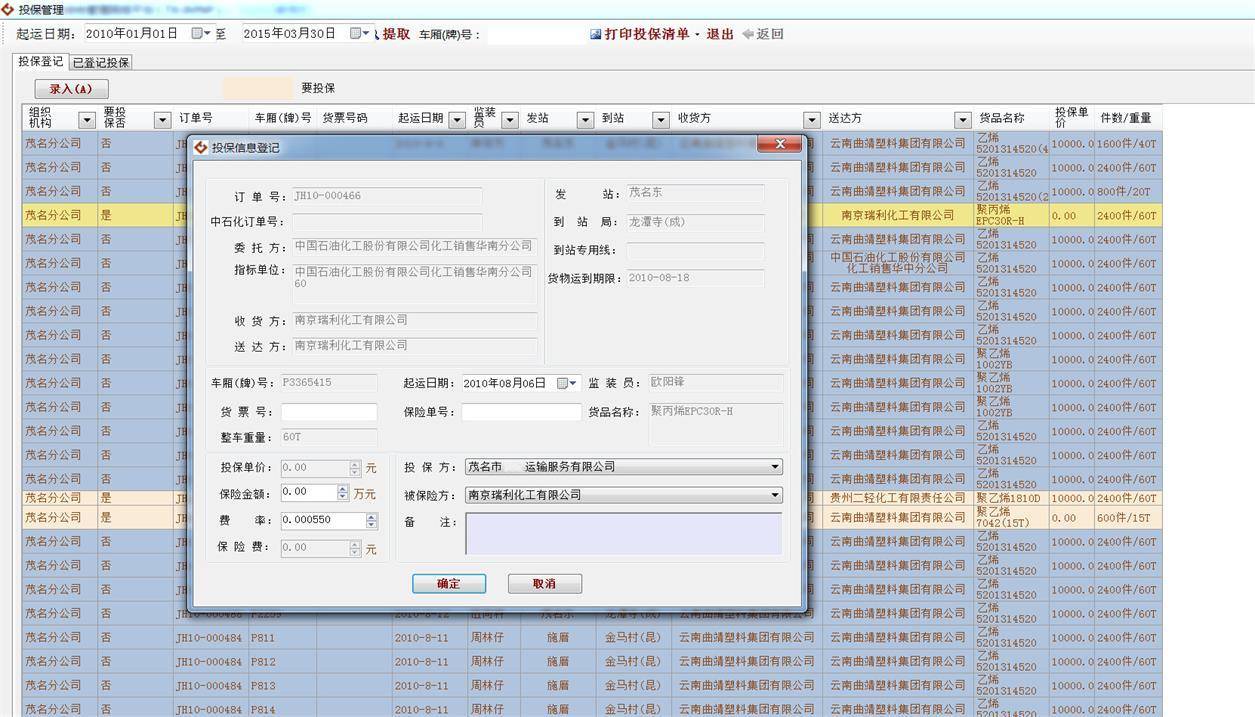Viewport: 1255px width, 717px height.
Task: Click the 返回 back arrow icon
Action: pyautogui.click(x=747, y=34)
